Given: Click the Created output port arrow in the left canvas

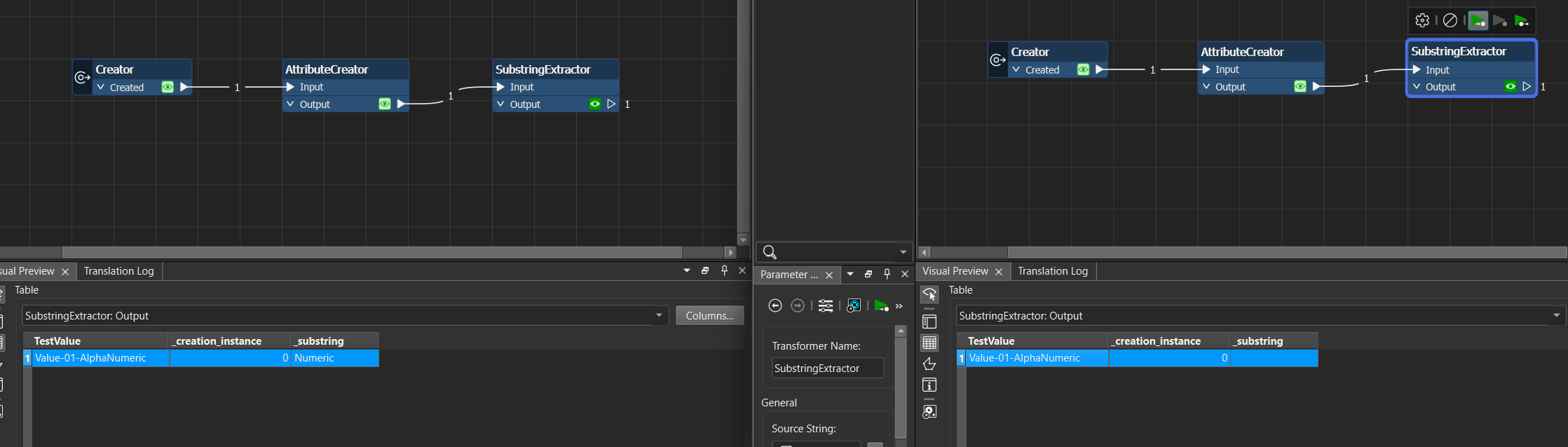Looking at the screenshot, I should click(184, 87).
